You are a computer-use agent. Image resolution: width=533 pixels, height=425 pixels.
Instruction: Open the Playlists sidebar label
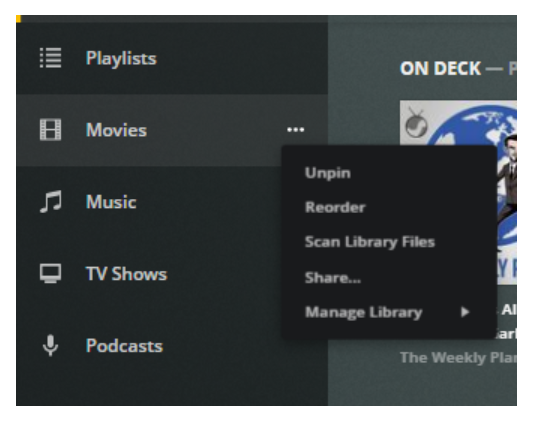121,58
